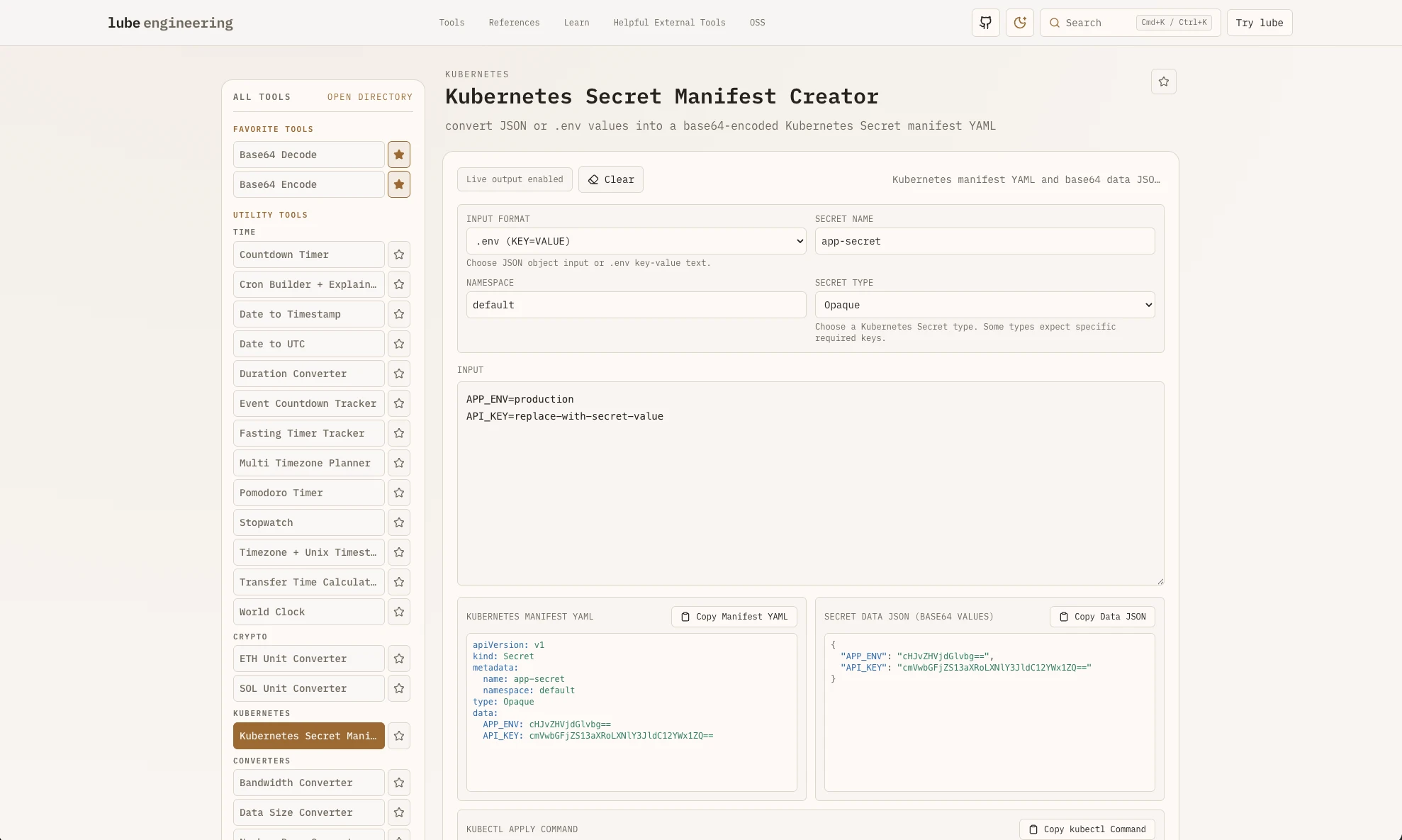
Task: Star the World Clock tool
Action: (x=399, y=612)
